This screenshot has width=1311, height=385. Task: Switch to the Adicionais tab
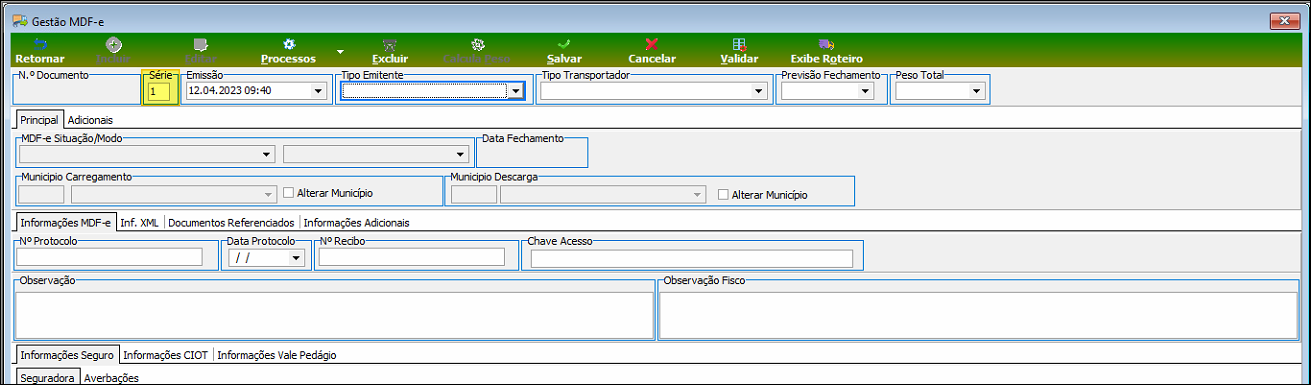(x=90, y=119)
